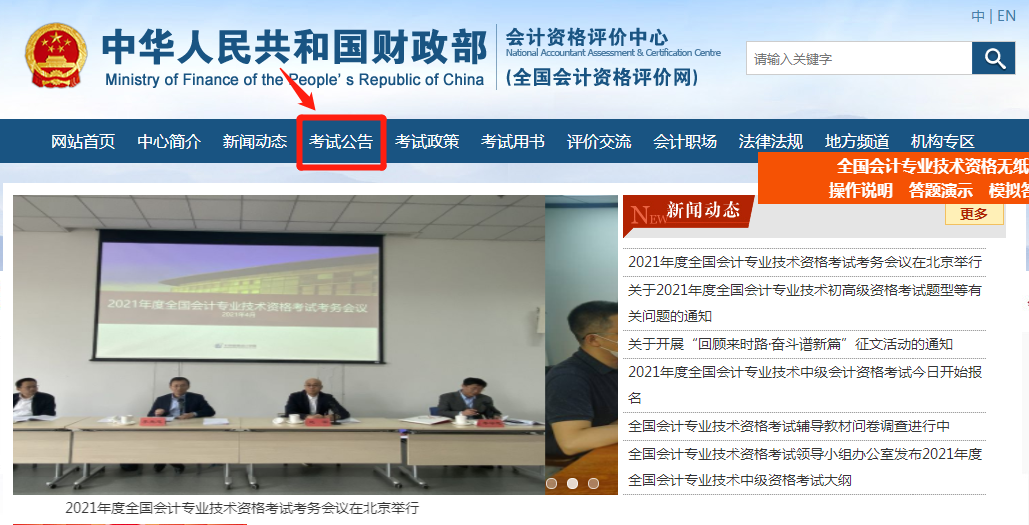1029x525 pixels.
Task: Open news 中级会计资格考试今日开始报名
Action: 805,385
